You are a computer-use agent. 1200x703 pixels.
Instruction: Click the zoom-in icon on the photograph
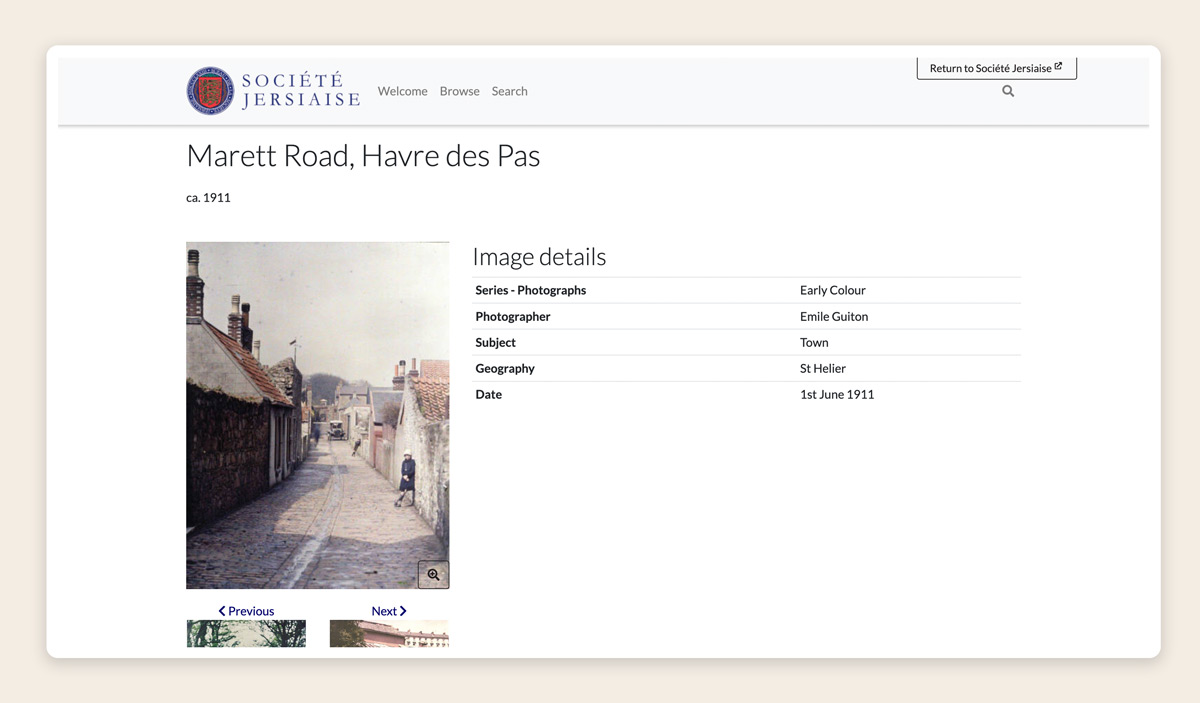click(433, 575)
